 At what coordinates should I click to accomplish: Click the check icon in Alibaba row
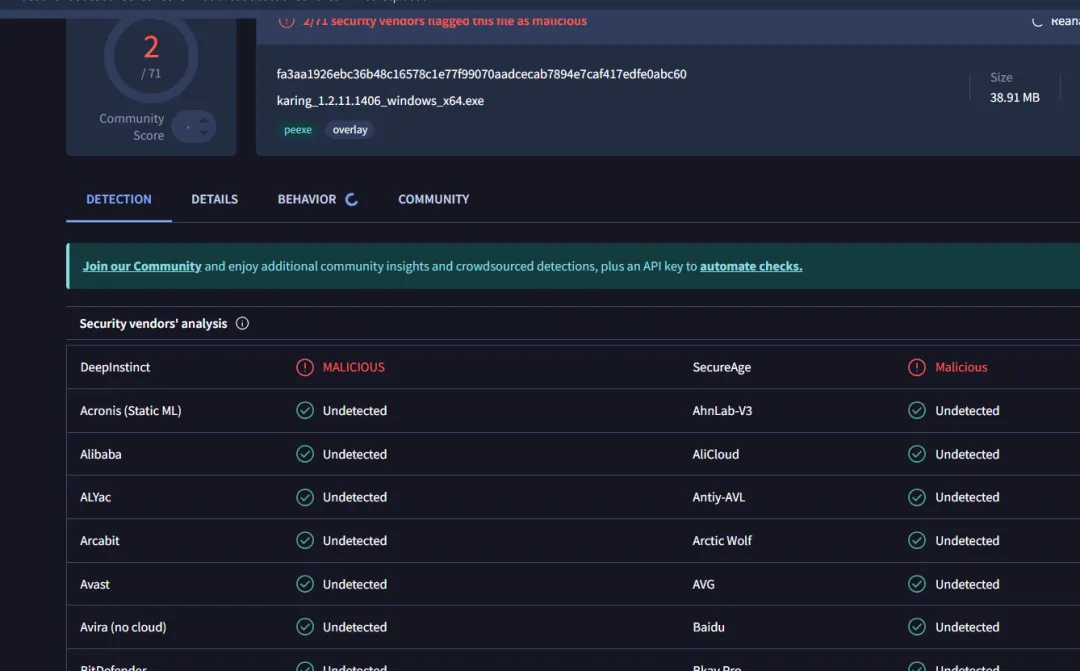304,454
